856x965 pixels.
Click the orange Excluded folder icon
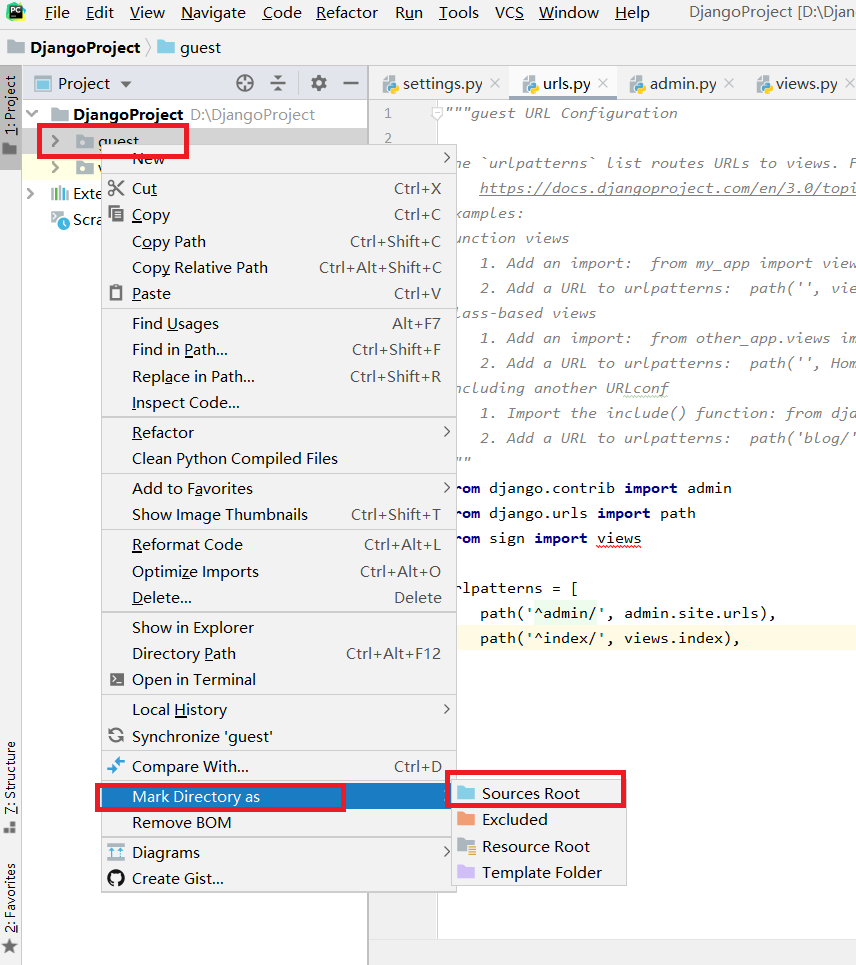point(466,819)
